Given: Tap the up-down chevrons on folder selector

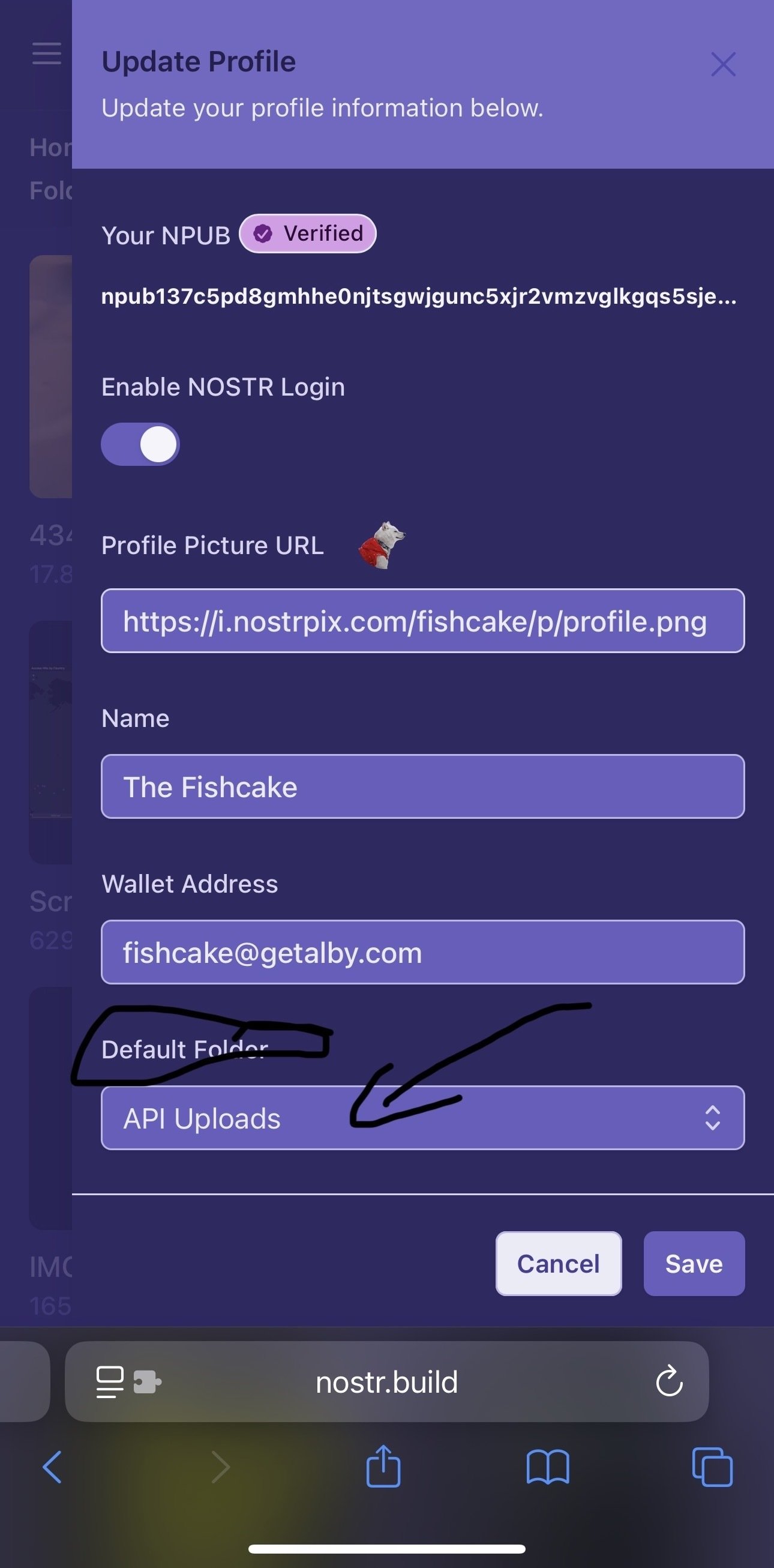Looking at the screenshot, I should tap(712, 1118).
